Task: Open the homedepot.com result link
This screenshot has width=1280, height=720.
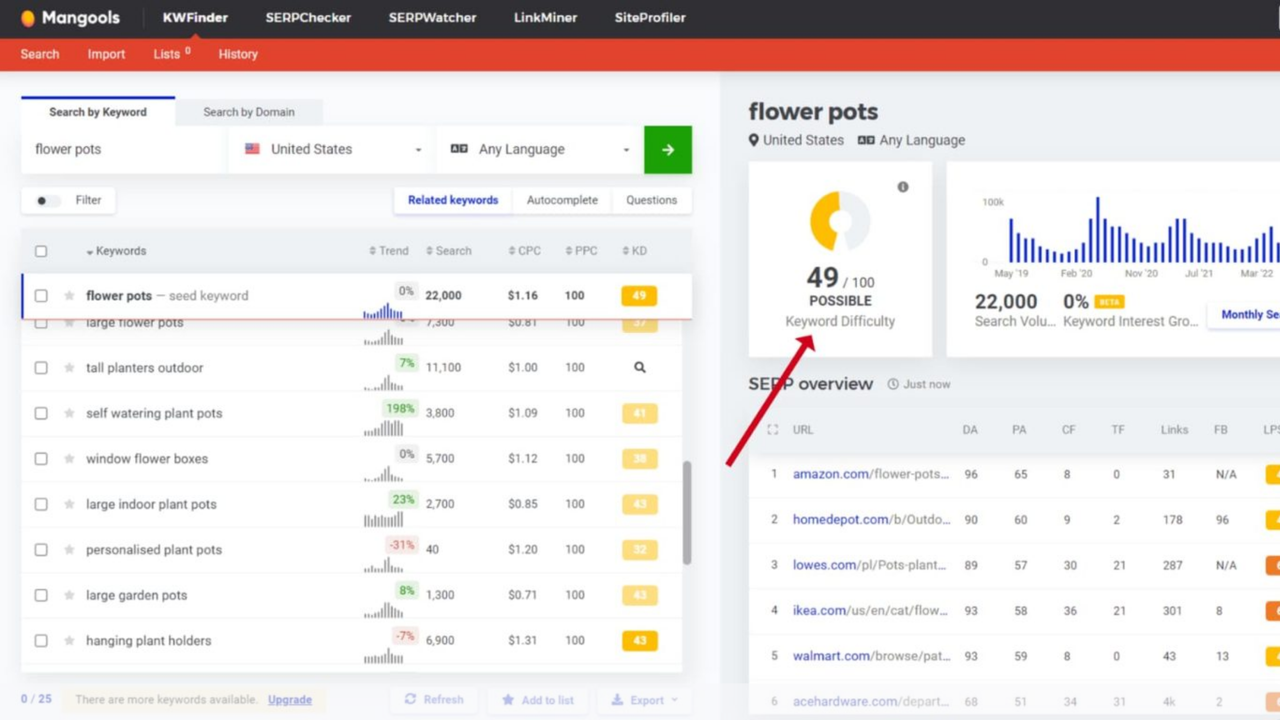Action: point(869,520)
